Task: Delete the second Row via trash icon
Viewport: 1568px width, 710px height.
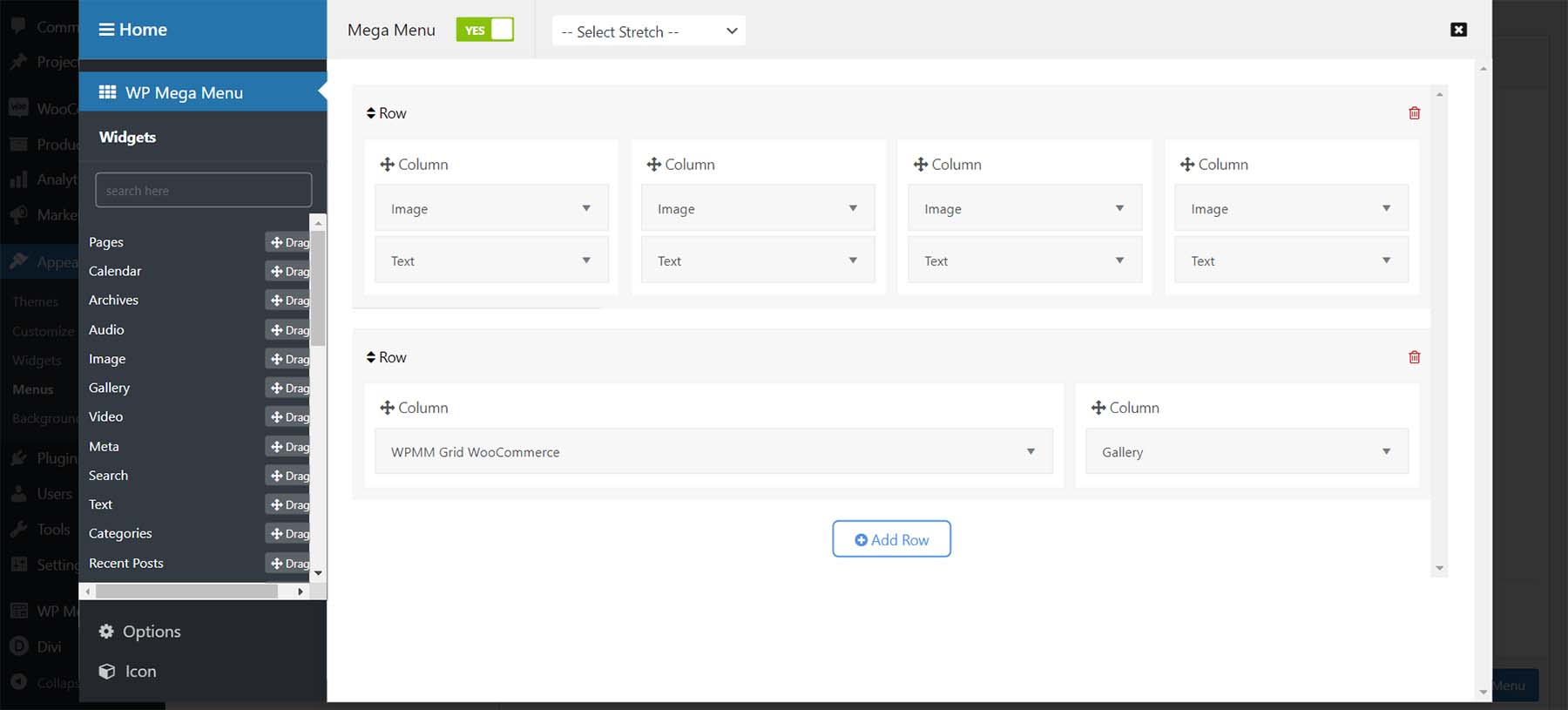Action: (1414, 357)
